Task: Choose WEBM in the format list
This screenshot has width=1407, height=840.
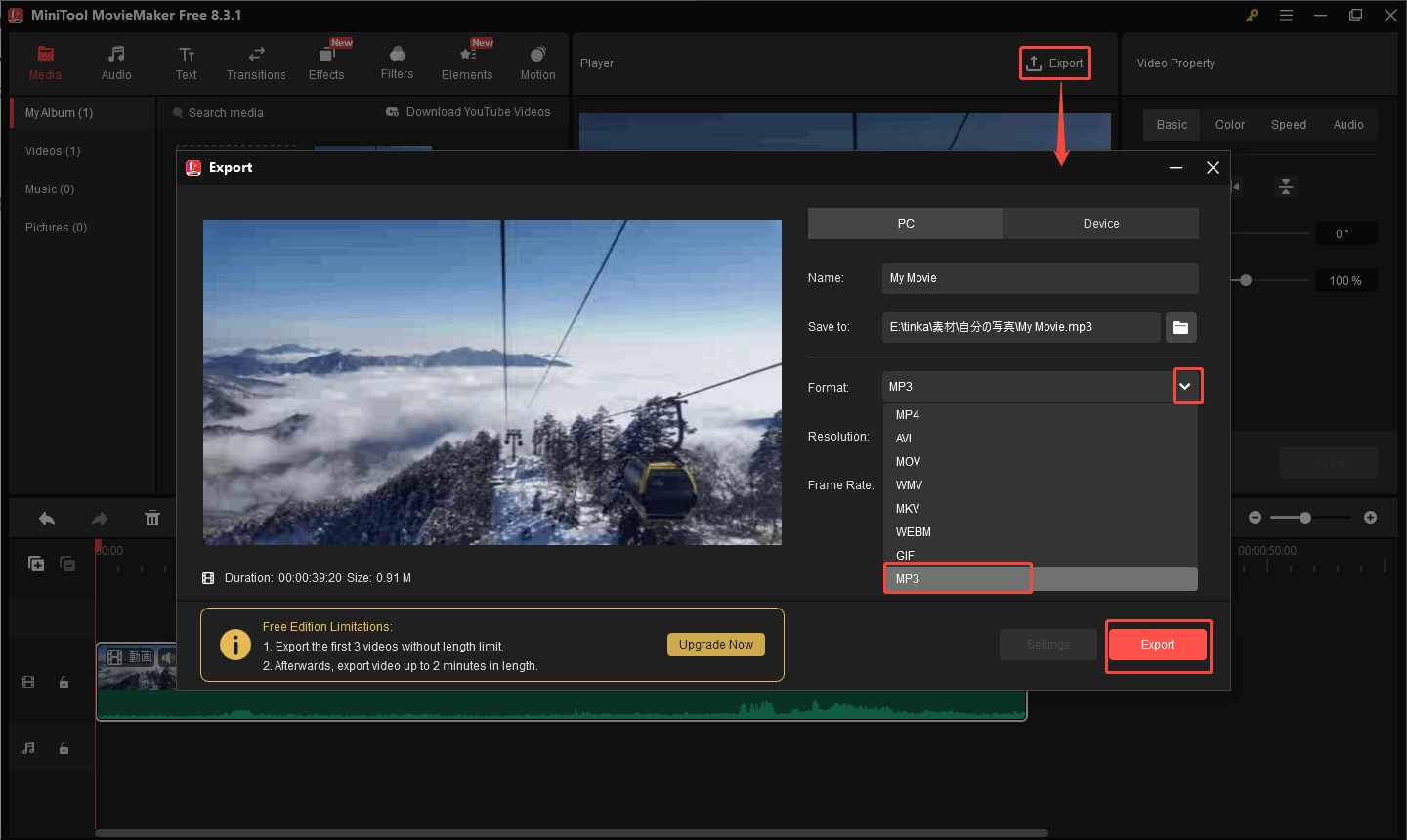Action: coord(914,532)
